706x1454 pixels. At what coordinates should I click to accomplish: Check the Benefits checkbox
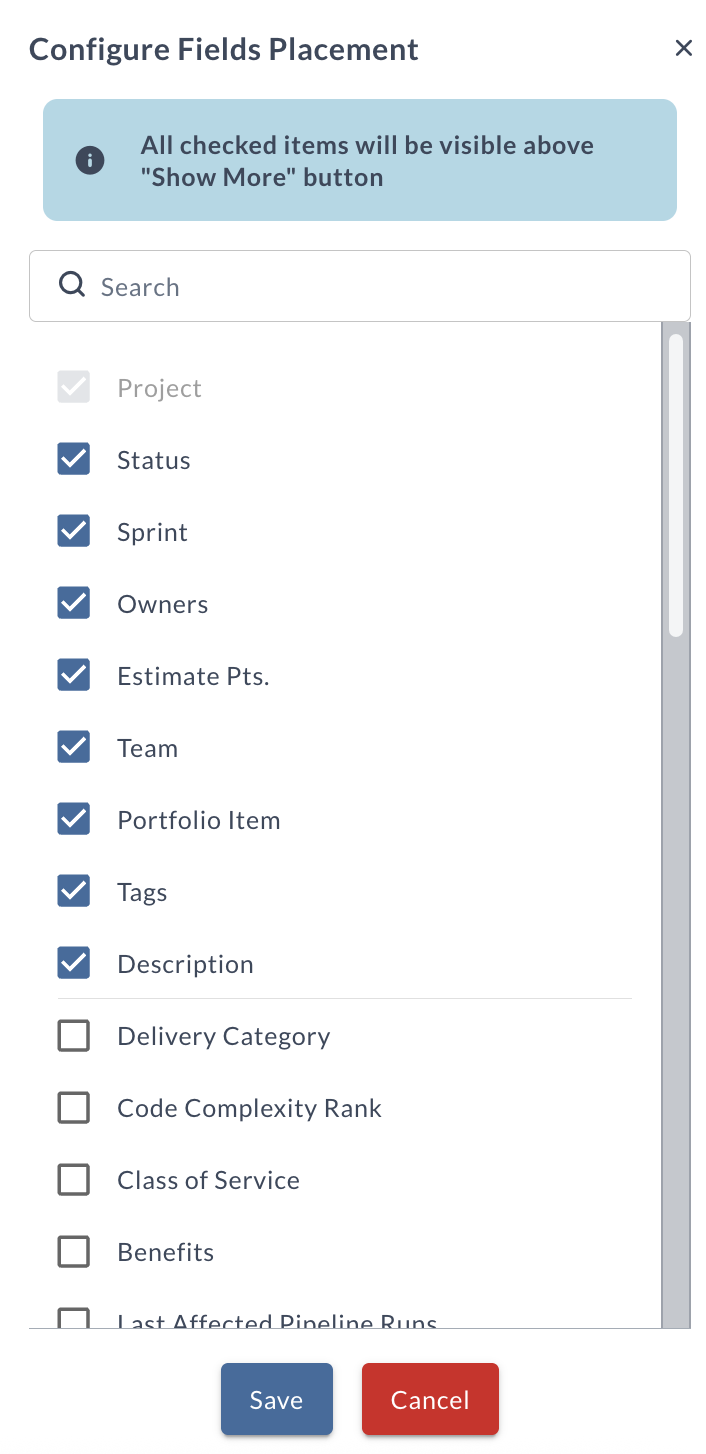click(x=73, y=1251)
